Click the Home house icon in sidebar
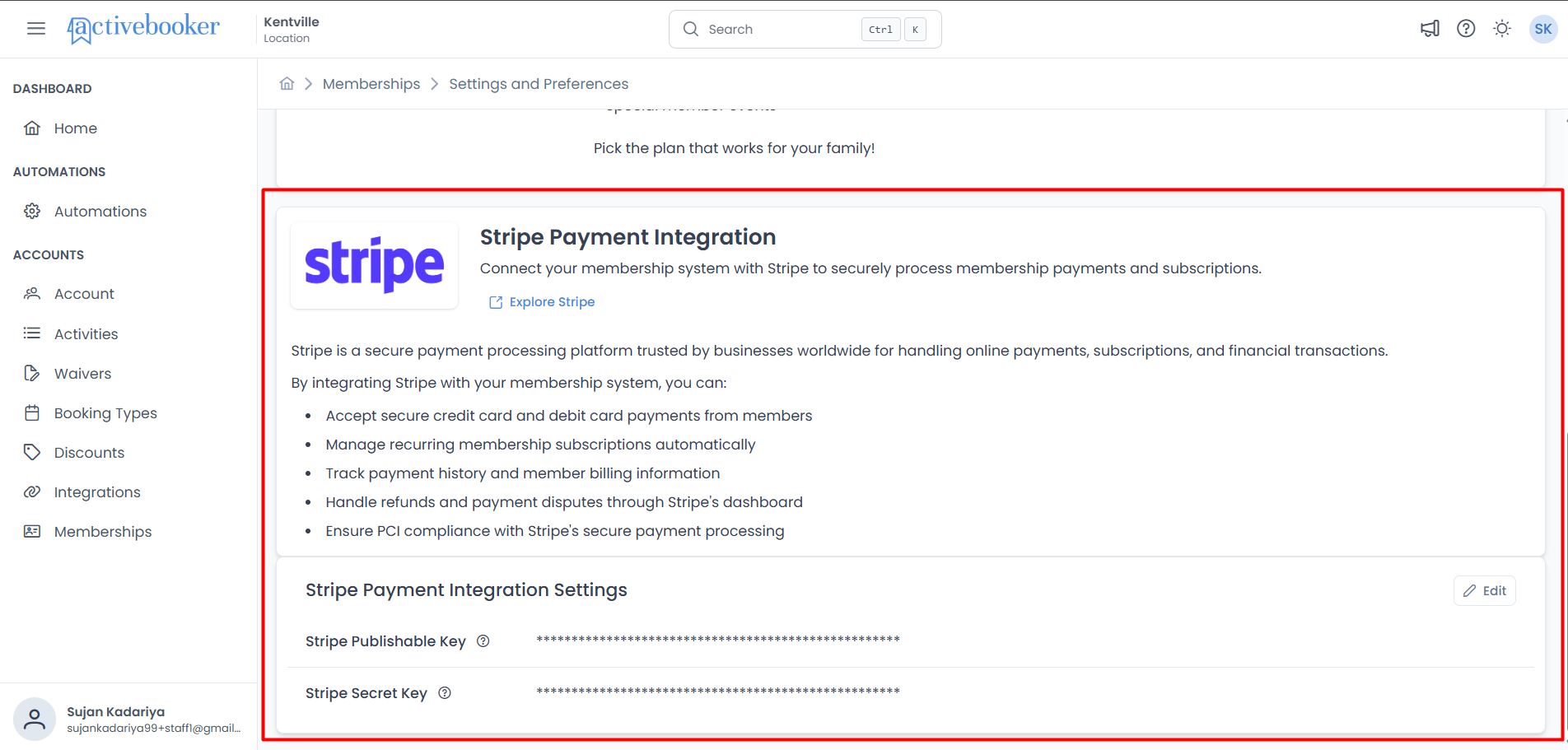This screenshot has width=1568, height=750. point(32,128)
